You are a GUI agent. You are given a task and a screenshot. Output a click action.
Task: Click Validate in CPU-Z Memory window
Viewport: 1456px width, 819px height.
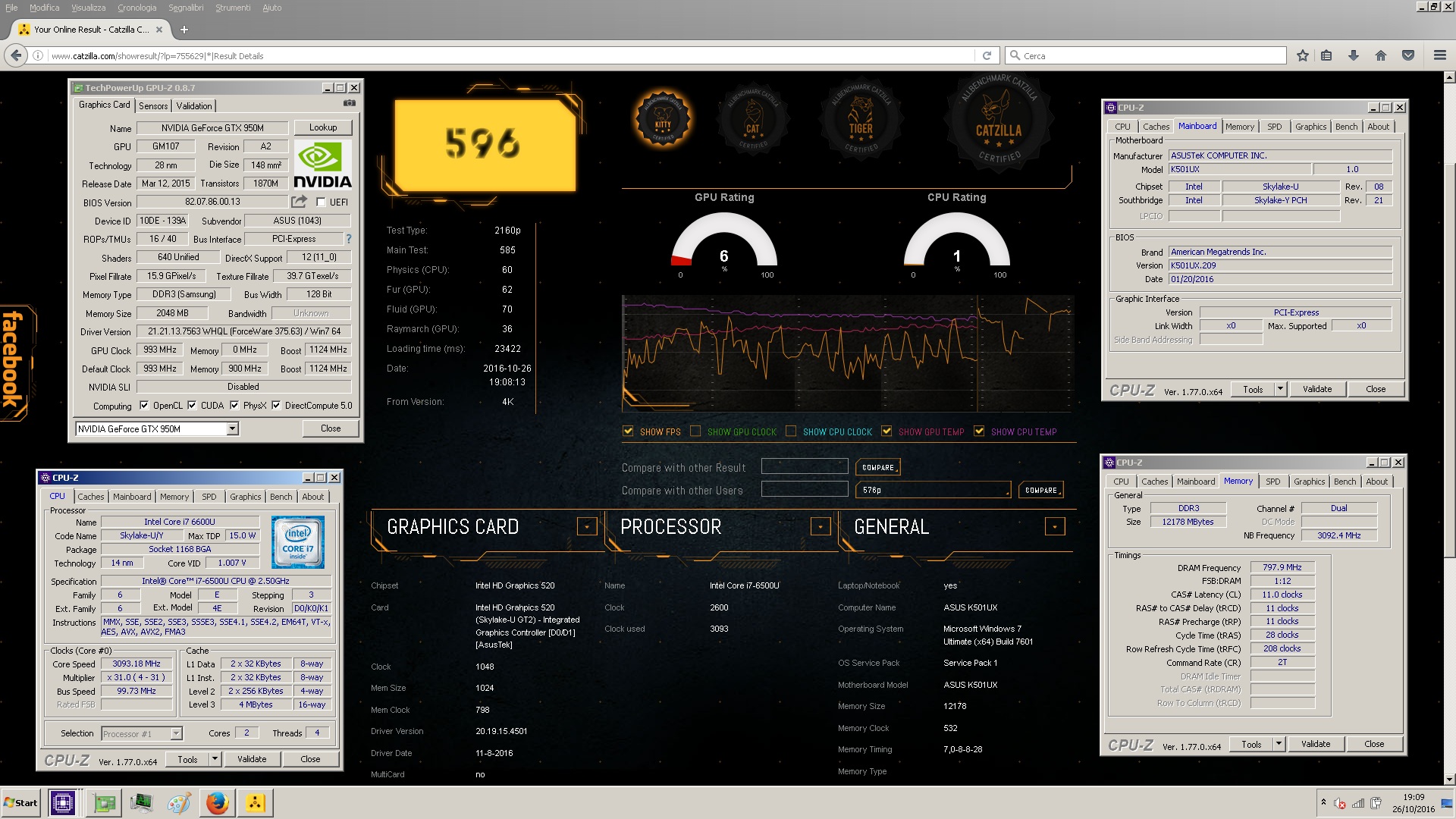[1316, 744]
